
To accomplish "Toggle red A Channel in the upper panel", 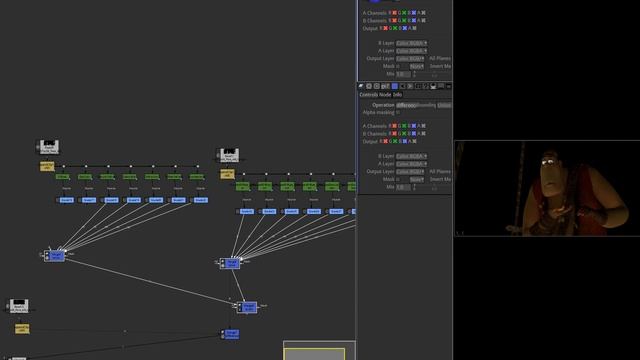I will [394, 13].
